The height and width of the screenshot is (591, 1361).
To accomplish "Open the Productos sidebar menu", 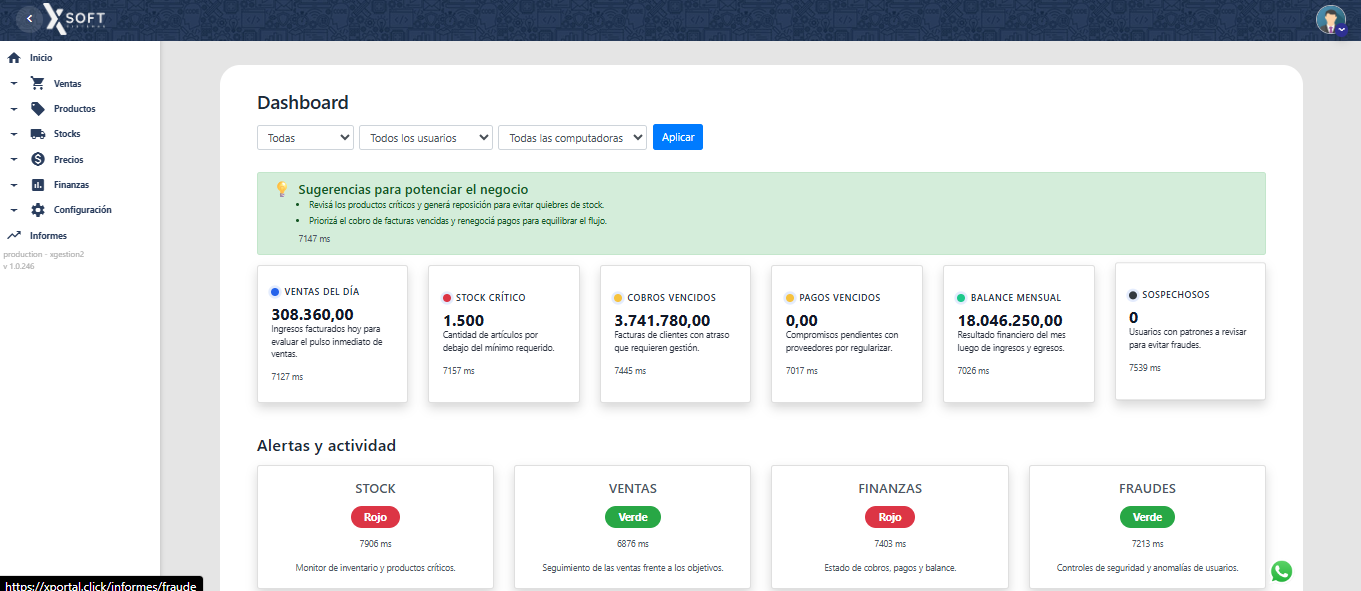I will (75, 109).
